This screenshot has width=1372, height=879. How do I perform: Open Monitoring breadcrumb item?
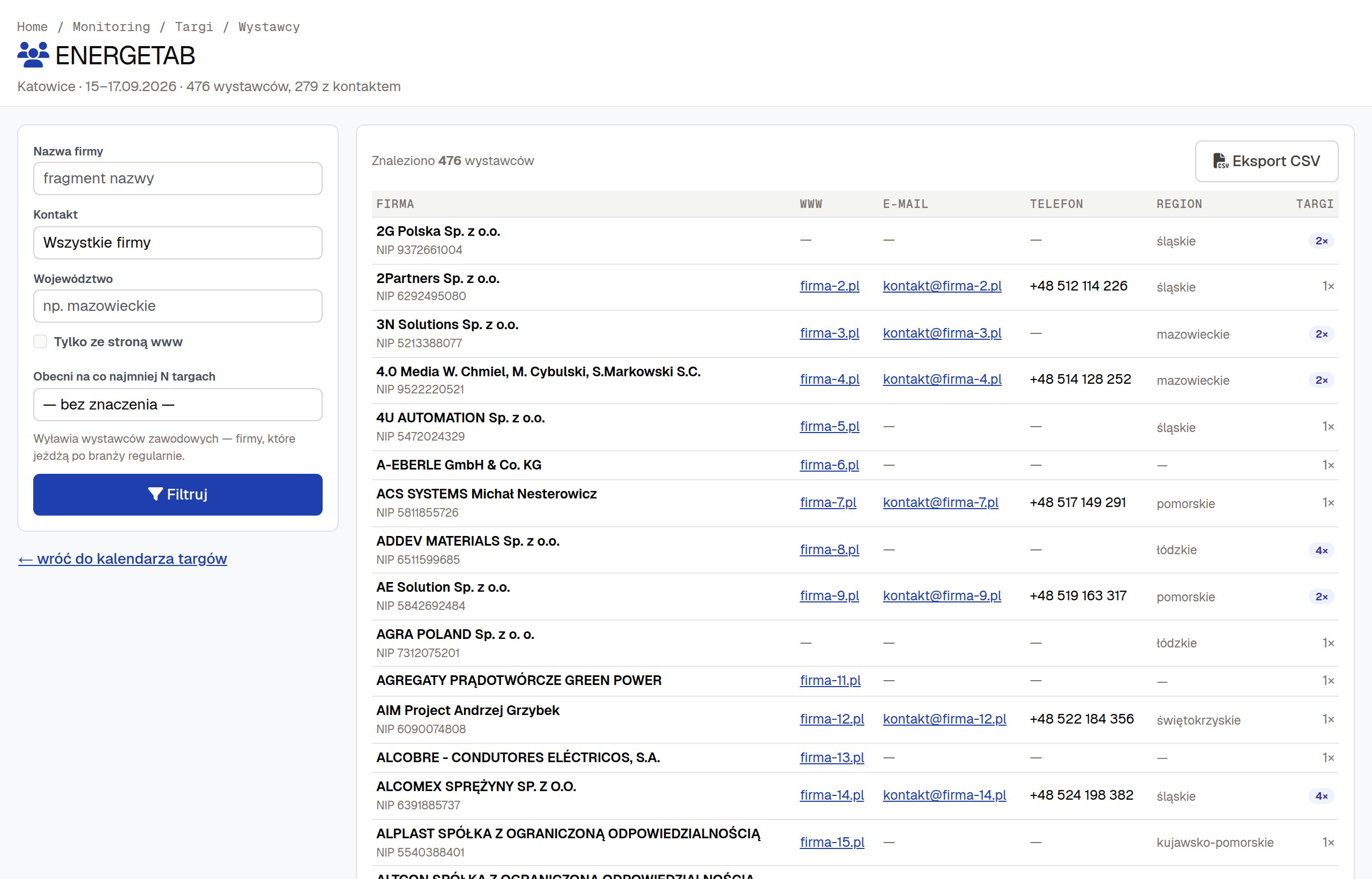[x=111, y=27]
